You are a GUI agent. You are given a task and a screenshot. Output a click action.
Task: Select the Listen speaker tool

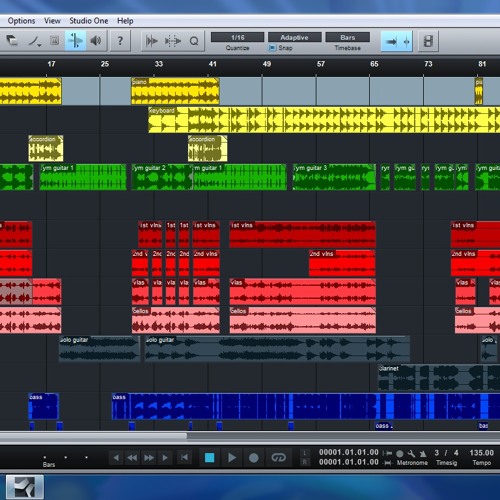[x=96, y=41]
